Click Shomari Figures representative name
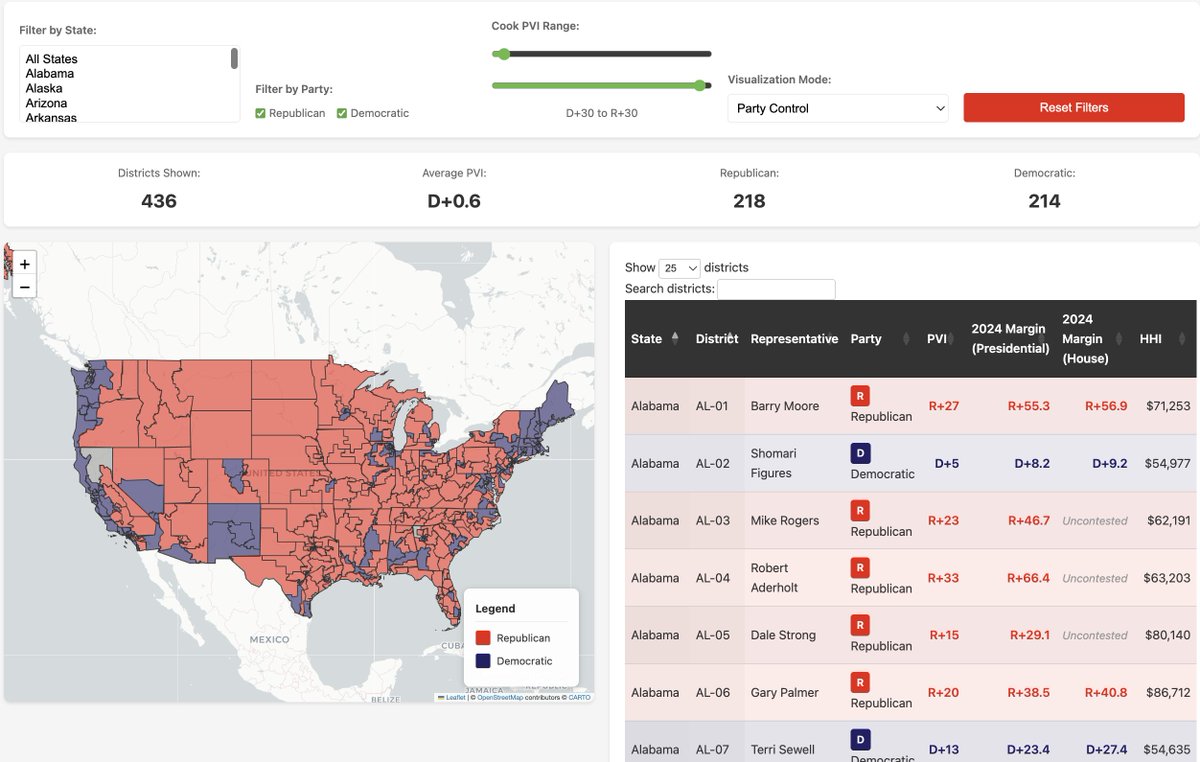The width and height of the screenshot is (1200, 762). [x=775, y=463]
